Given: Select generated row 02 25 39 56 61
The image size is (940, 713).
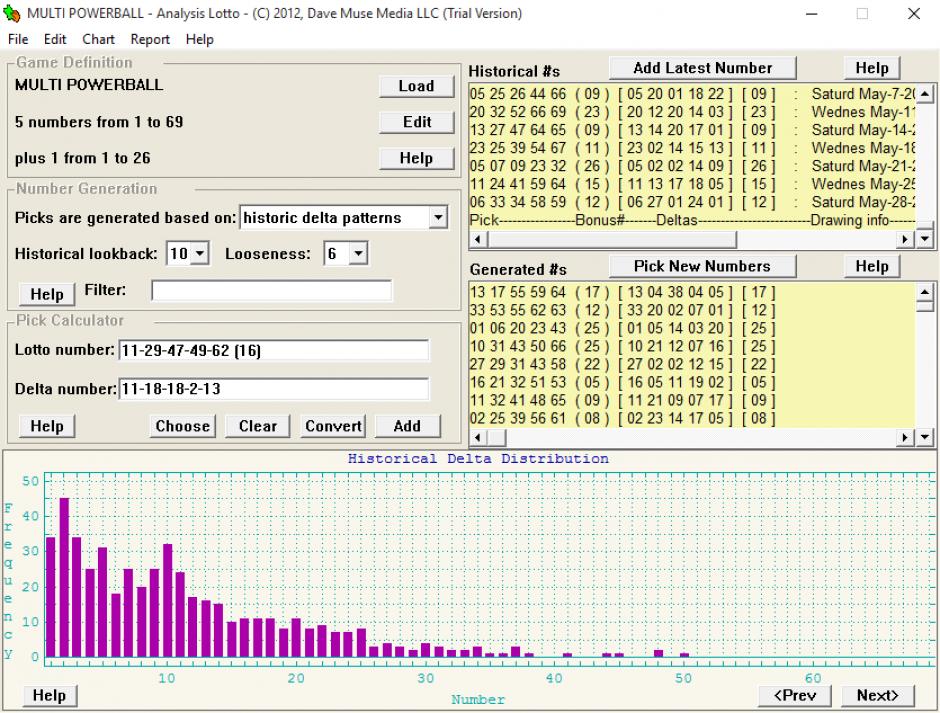Looking at the screenshot, I should [x=692, y=419].
